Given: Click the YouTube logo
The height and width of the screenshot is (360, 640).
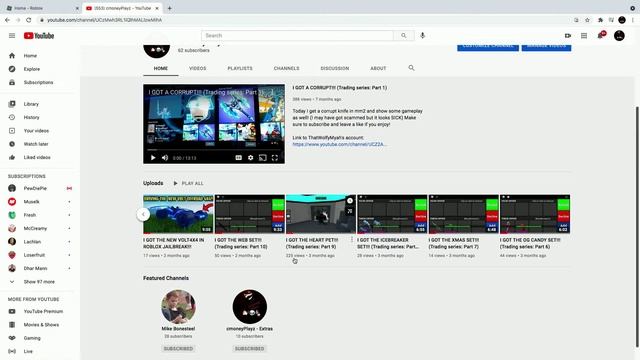Looking at the screenshot, I should [x=39, y=36].
